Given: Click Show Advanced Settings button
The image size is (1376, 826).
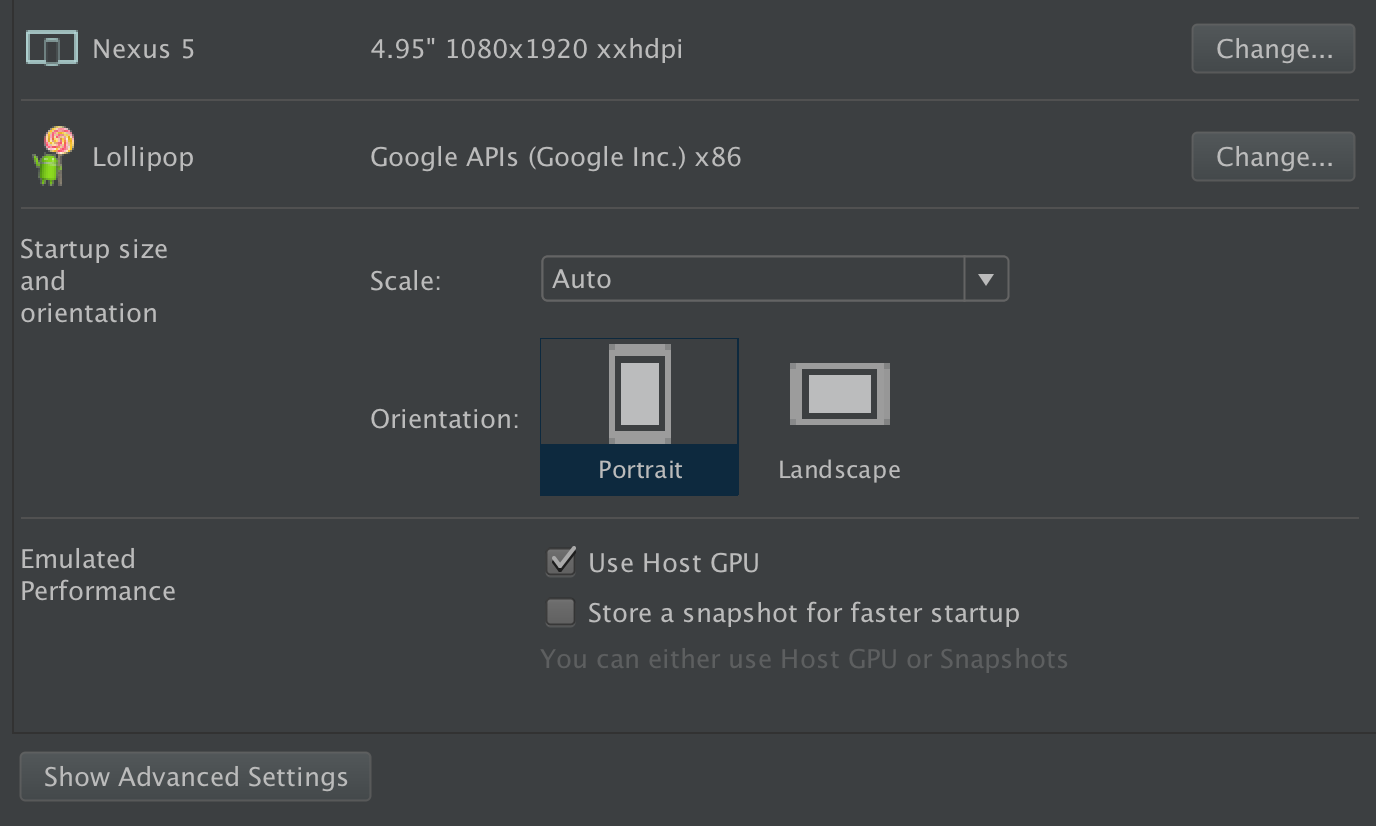Looking at the screenshot, I should [x=196, y=777].
